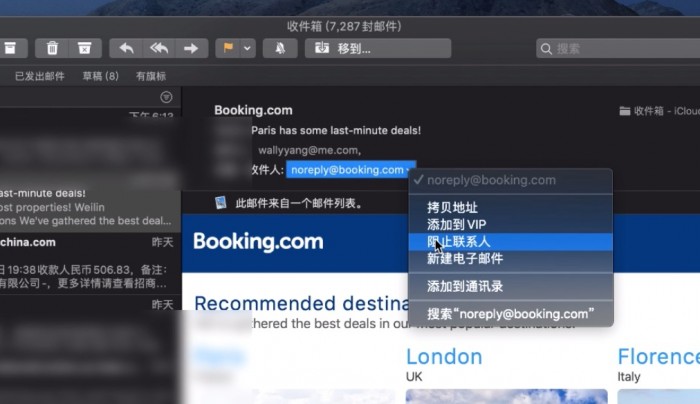Open 有旗标 favorites tab

point(151,76)
